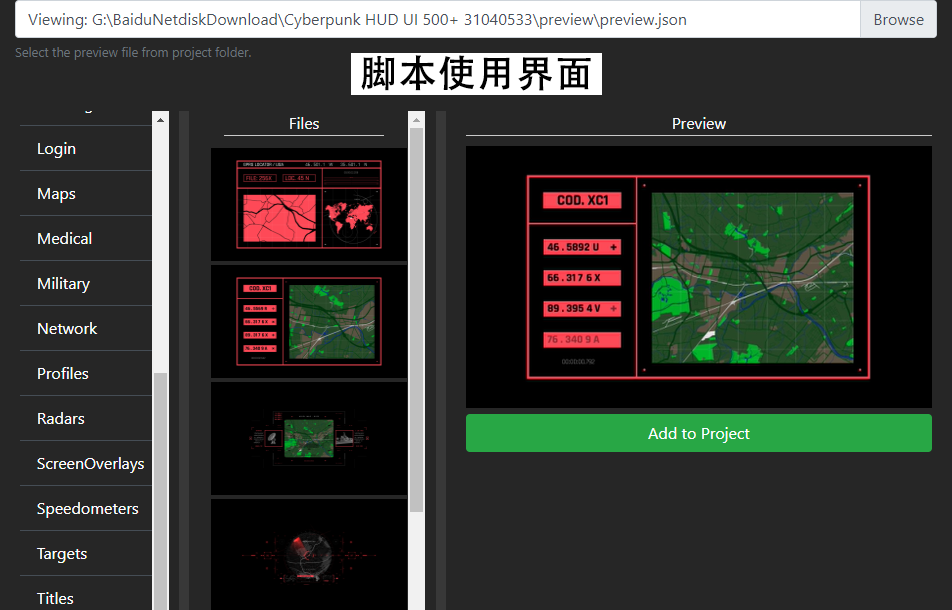
Task: Select the Targets category
Action: coord(86,553)
